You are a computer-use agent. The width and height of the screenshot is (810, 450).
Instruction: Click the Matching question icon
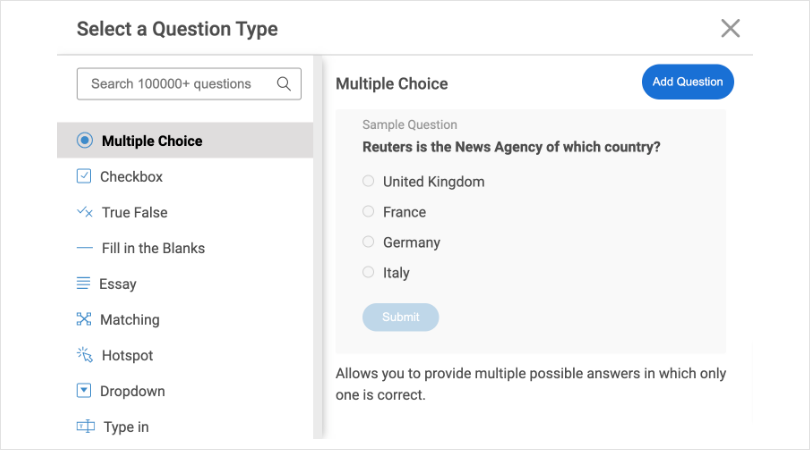pos(84,320)
